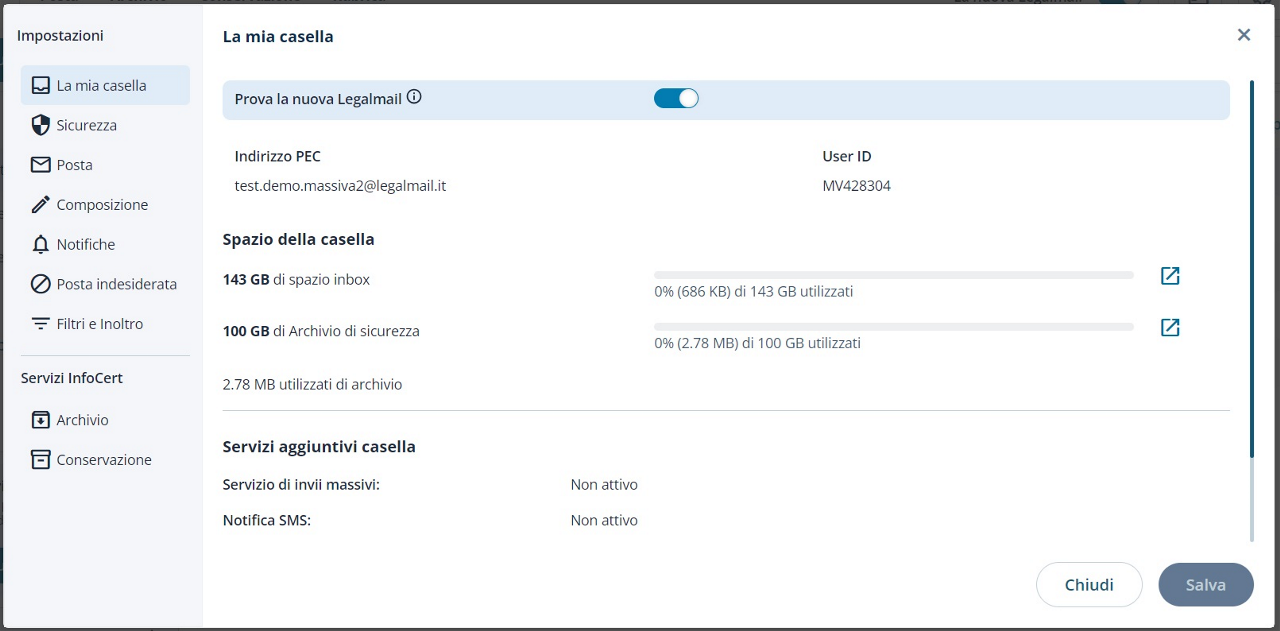Go to Posta indesiderata settings

point(116,285)
